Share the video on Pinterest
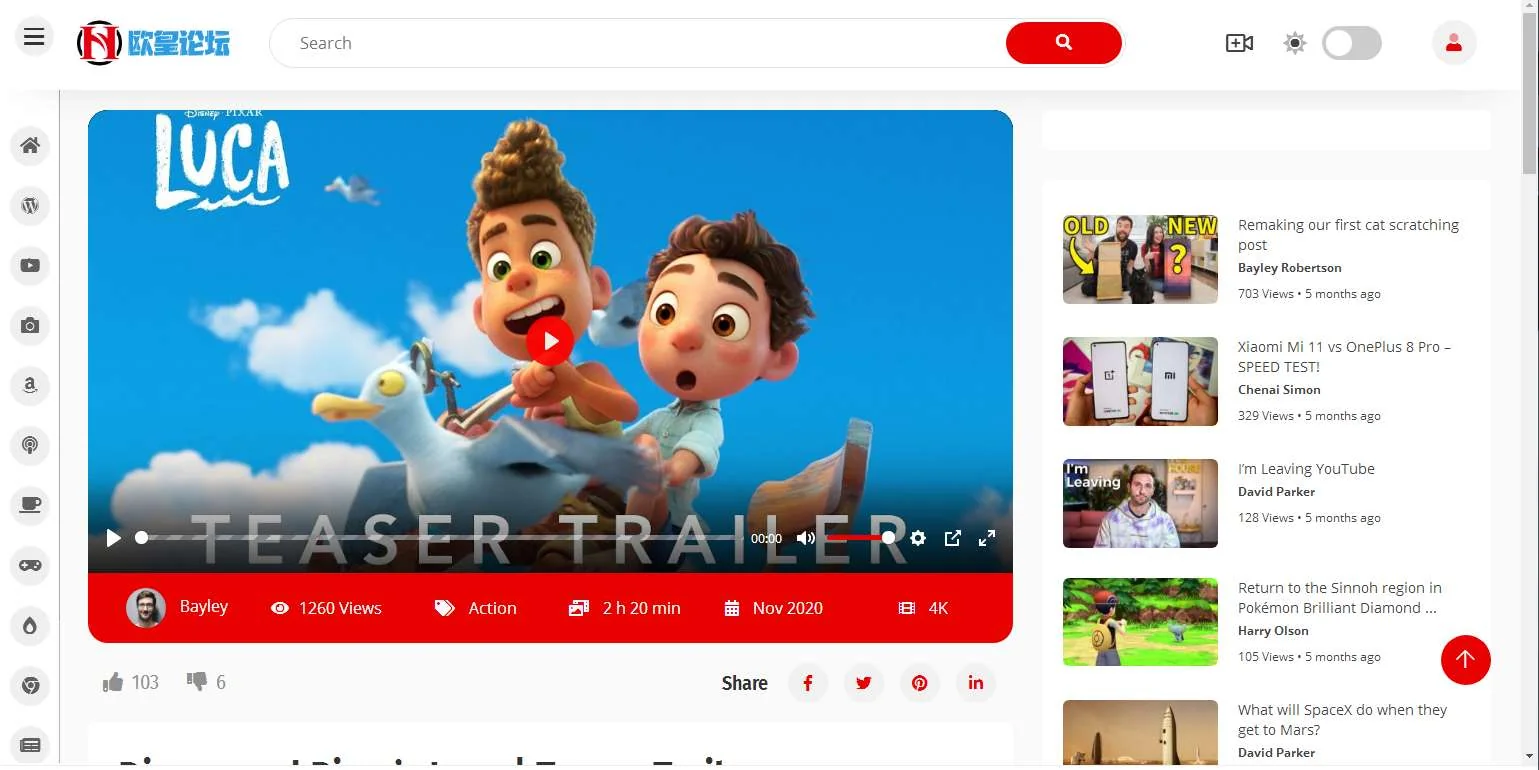 pyautogui.click(x=919, y=683)
